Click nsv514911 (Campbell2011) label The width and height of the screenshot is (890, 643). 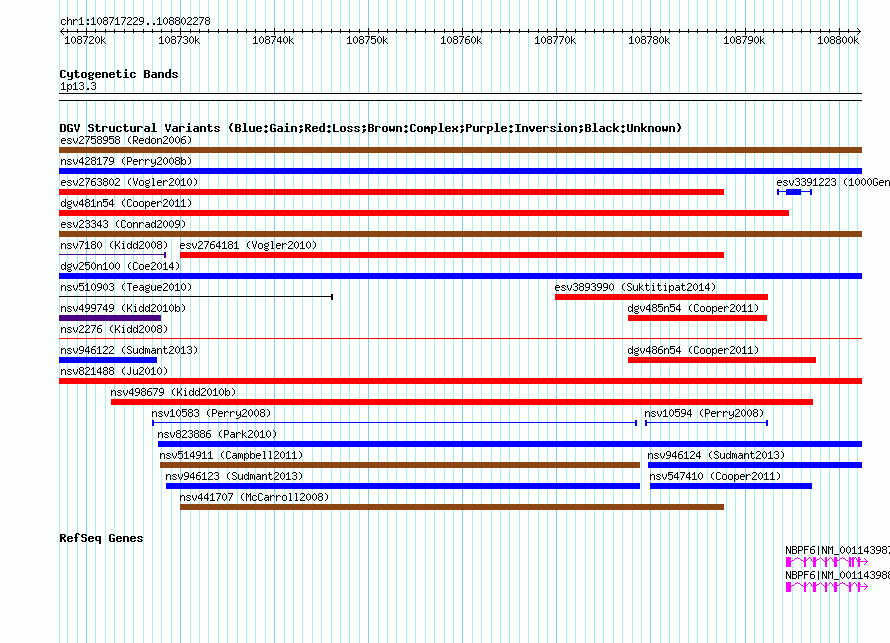tap(231, 455)
